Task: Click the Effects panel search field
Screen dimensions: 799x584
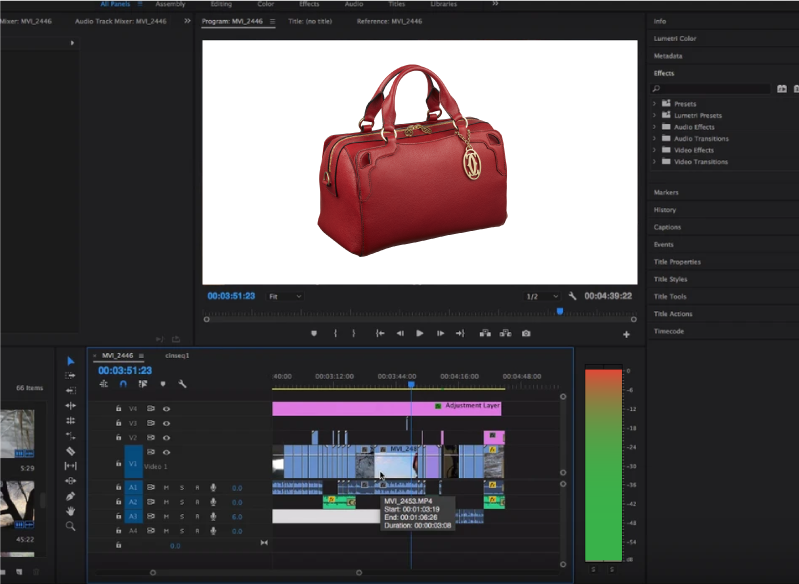Action: pyautogui.click(x=710, y=89)
